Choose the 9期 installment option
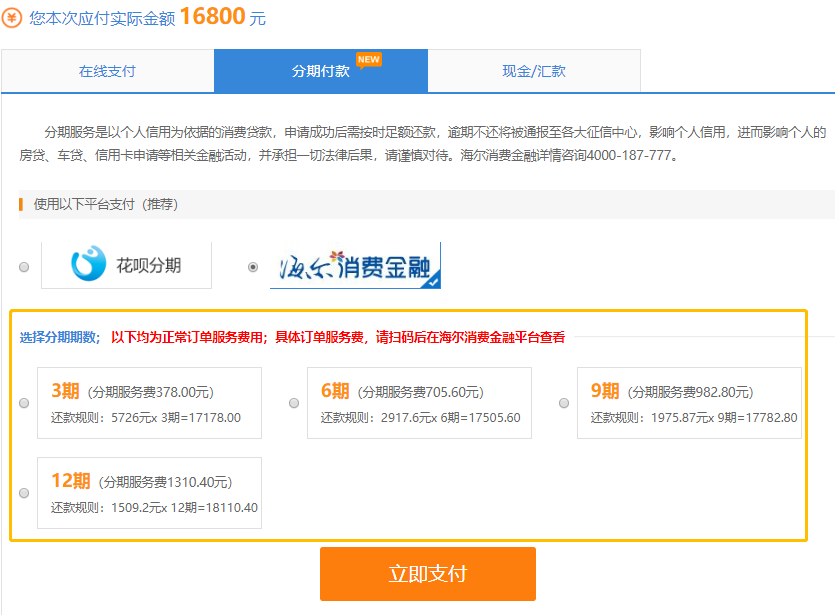The image size is (835, 615). pyautogui.click(x=563, y=402)
